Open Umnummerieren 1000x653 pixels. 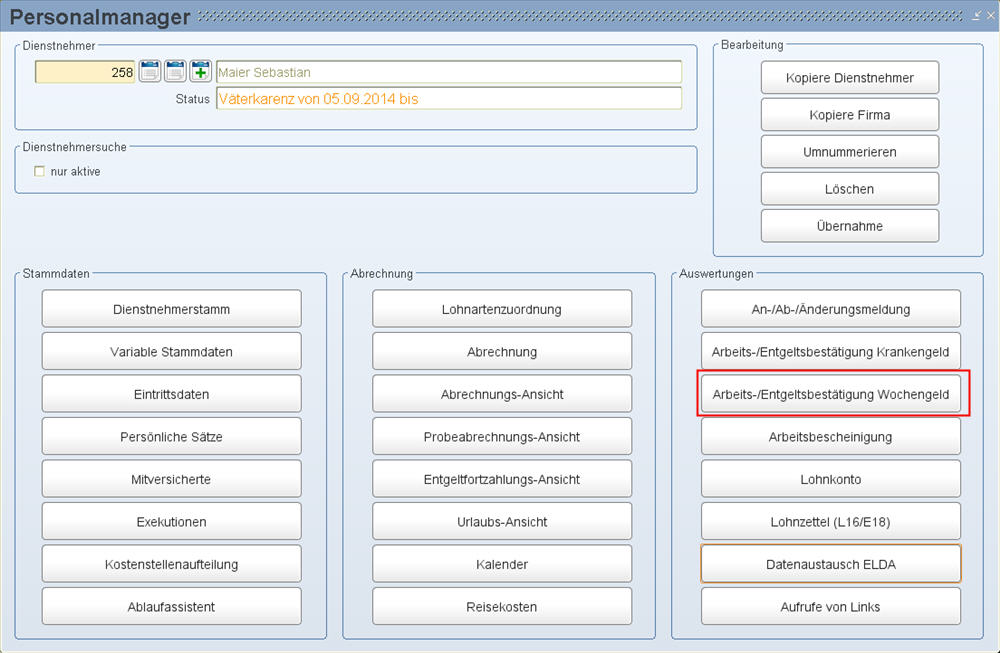click(x=849, y=152)
